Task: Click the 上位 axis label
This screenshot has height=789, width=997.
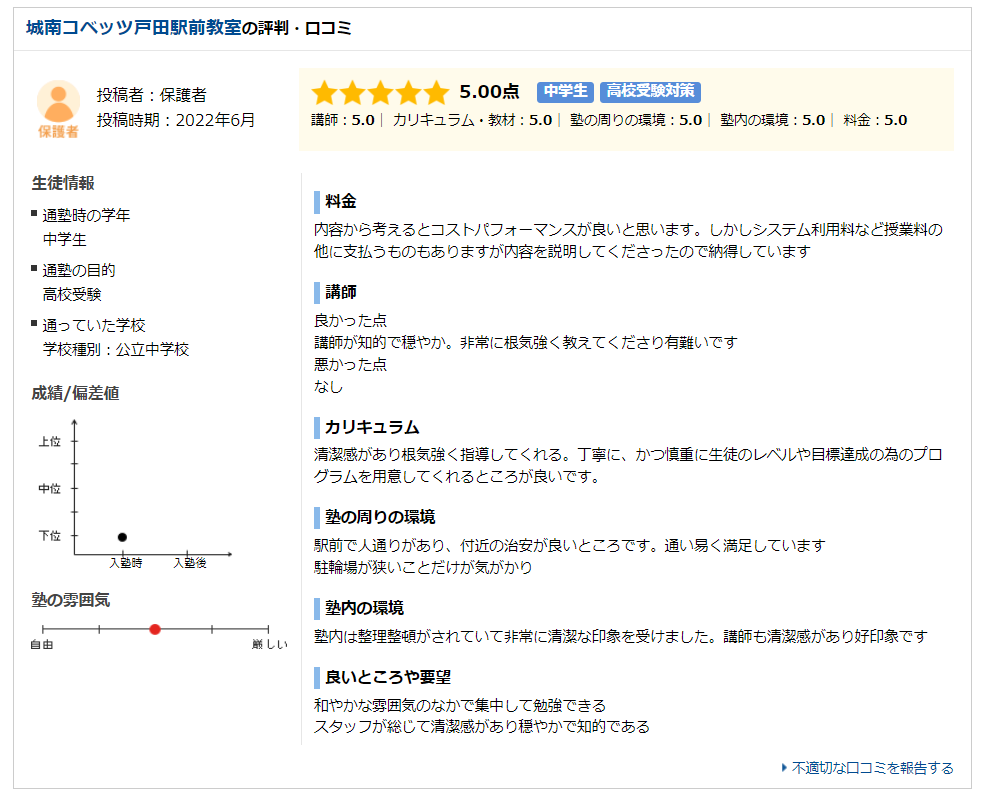Action: 50,441
